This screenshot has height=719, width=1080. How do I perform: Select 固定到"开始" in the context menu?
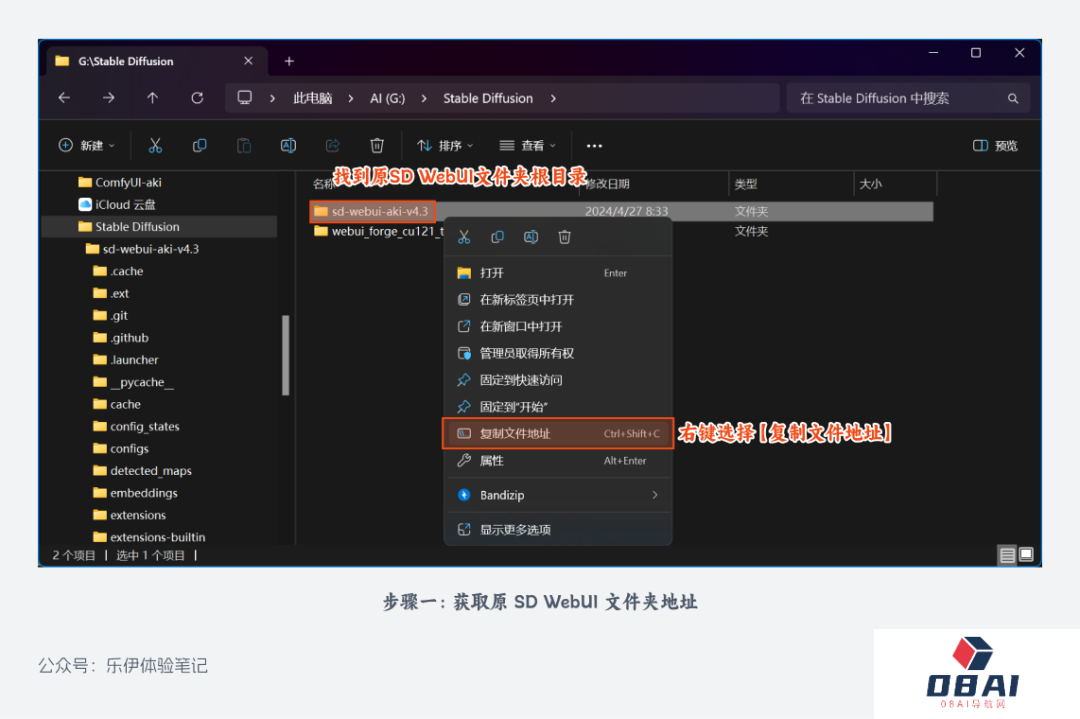coord(558,406)
